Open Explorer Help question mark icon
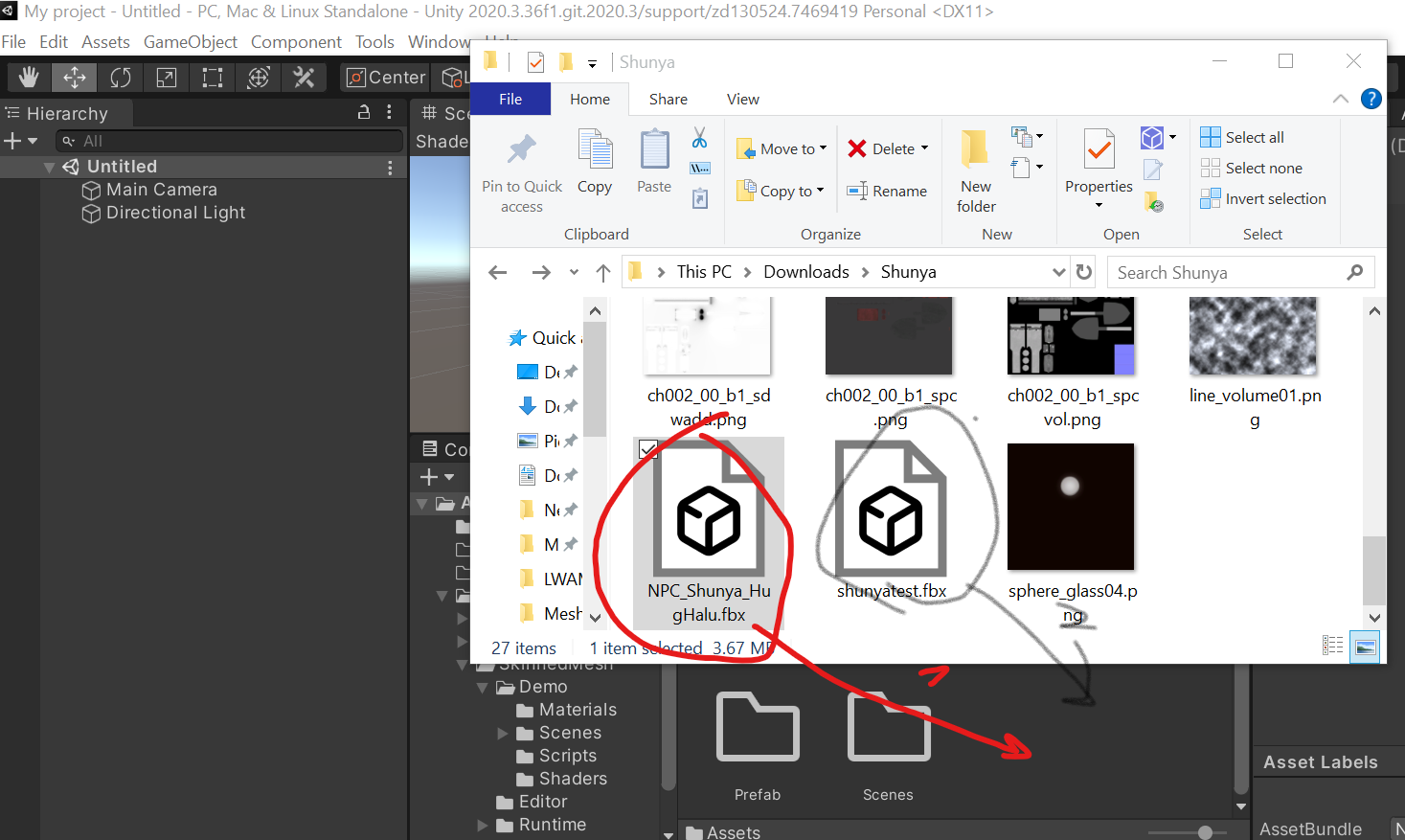 point(1371,99)
